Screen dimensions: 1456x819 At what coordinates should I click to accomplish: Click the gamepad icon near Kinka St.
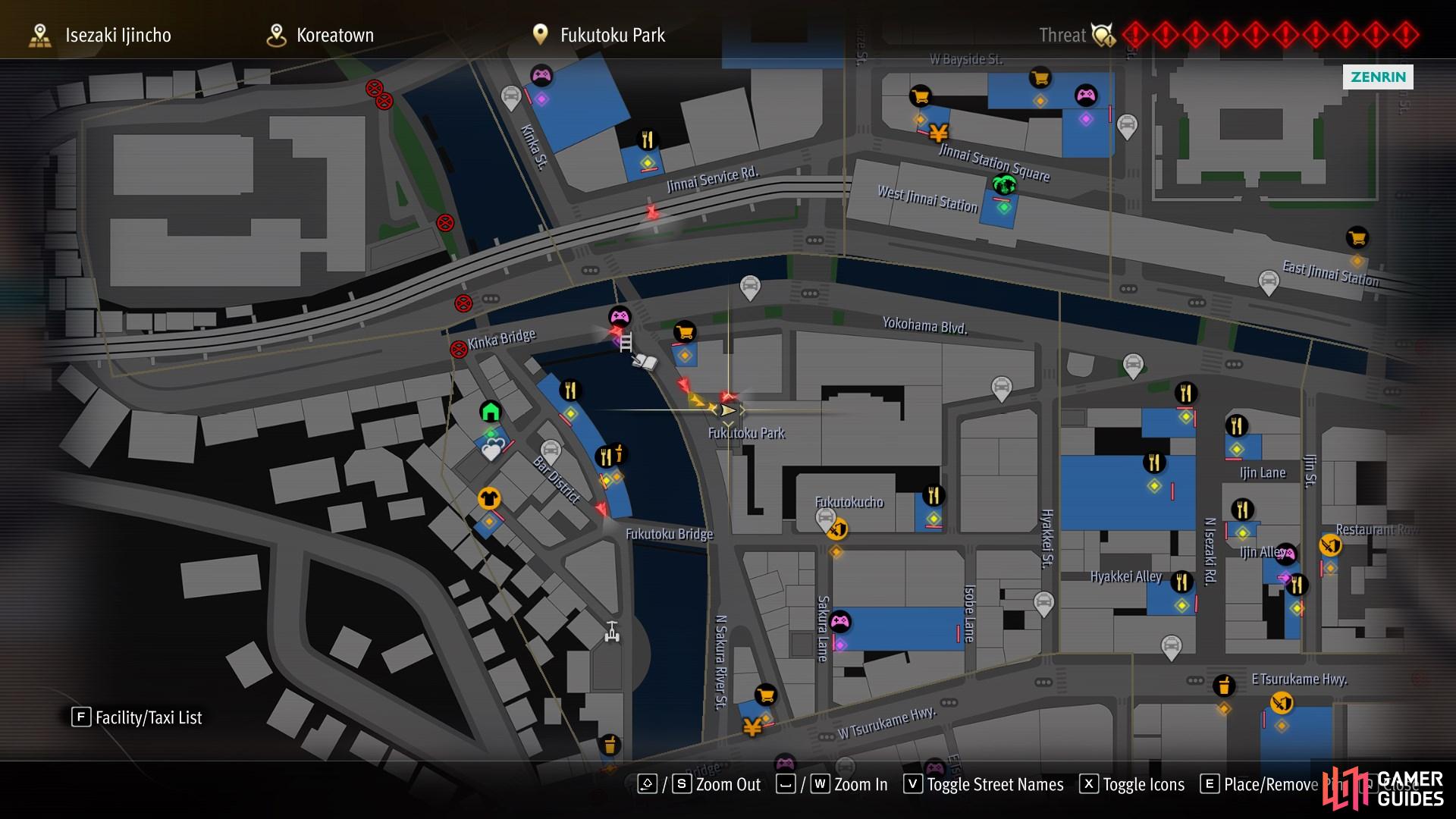tap(541, 75)
